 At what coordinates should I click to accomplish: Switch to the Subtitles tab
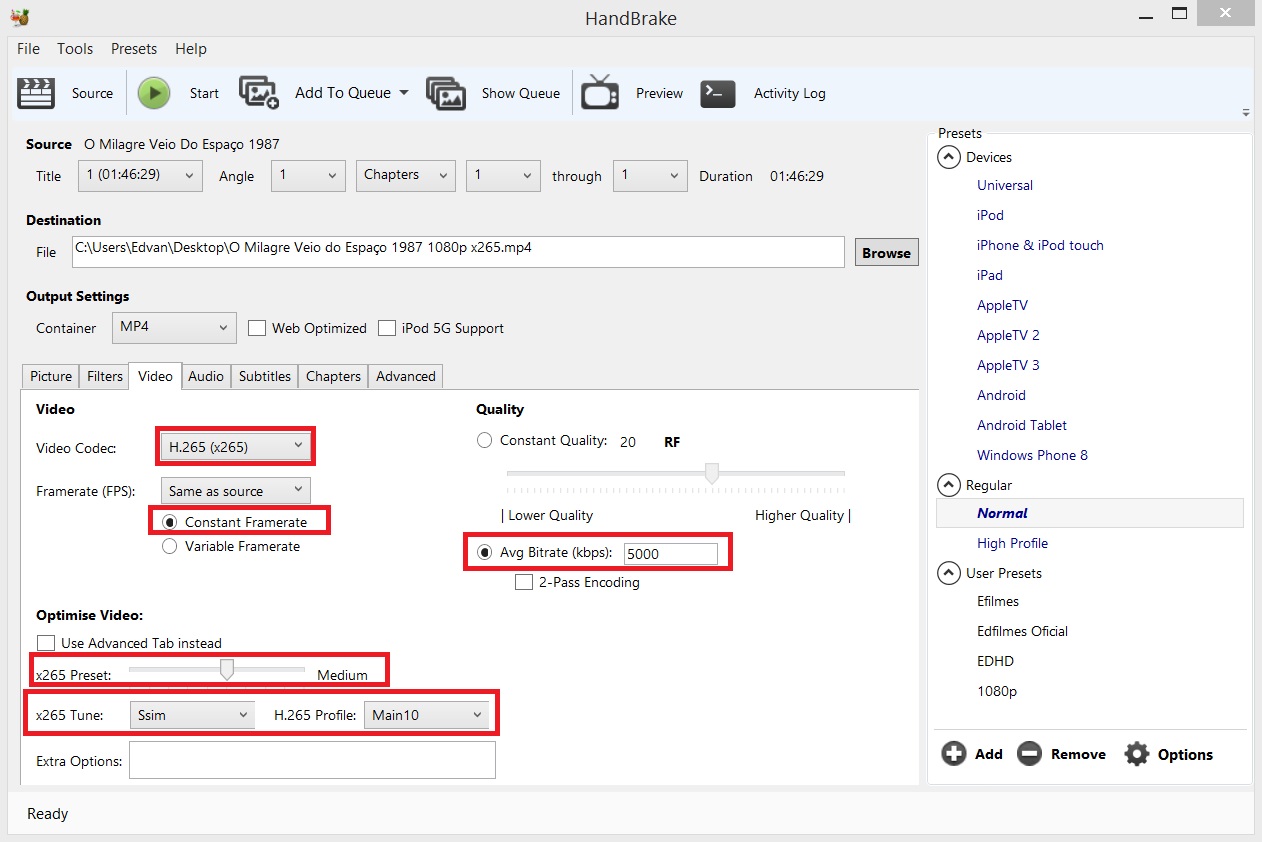click(x=265, y=376)
